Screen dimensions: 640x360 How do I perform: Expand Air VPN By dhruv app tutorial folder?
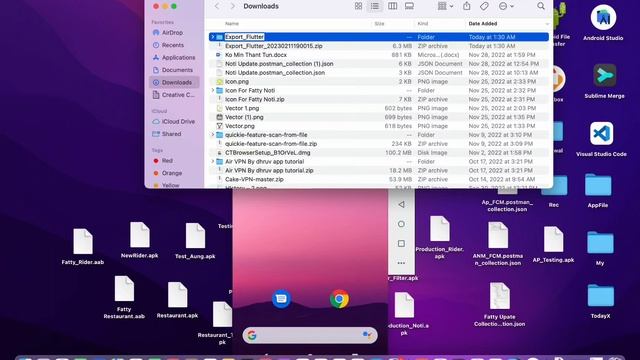[212, 162]
